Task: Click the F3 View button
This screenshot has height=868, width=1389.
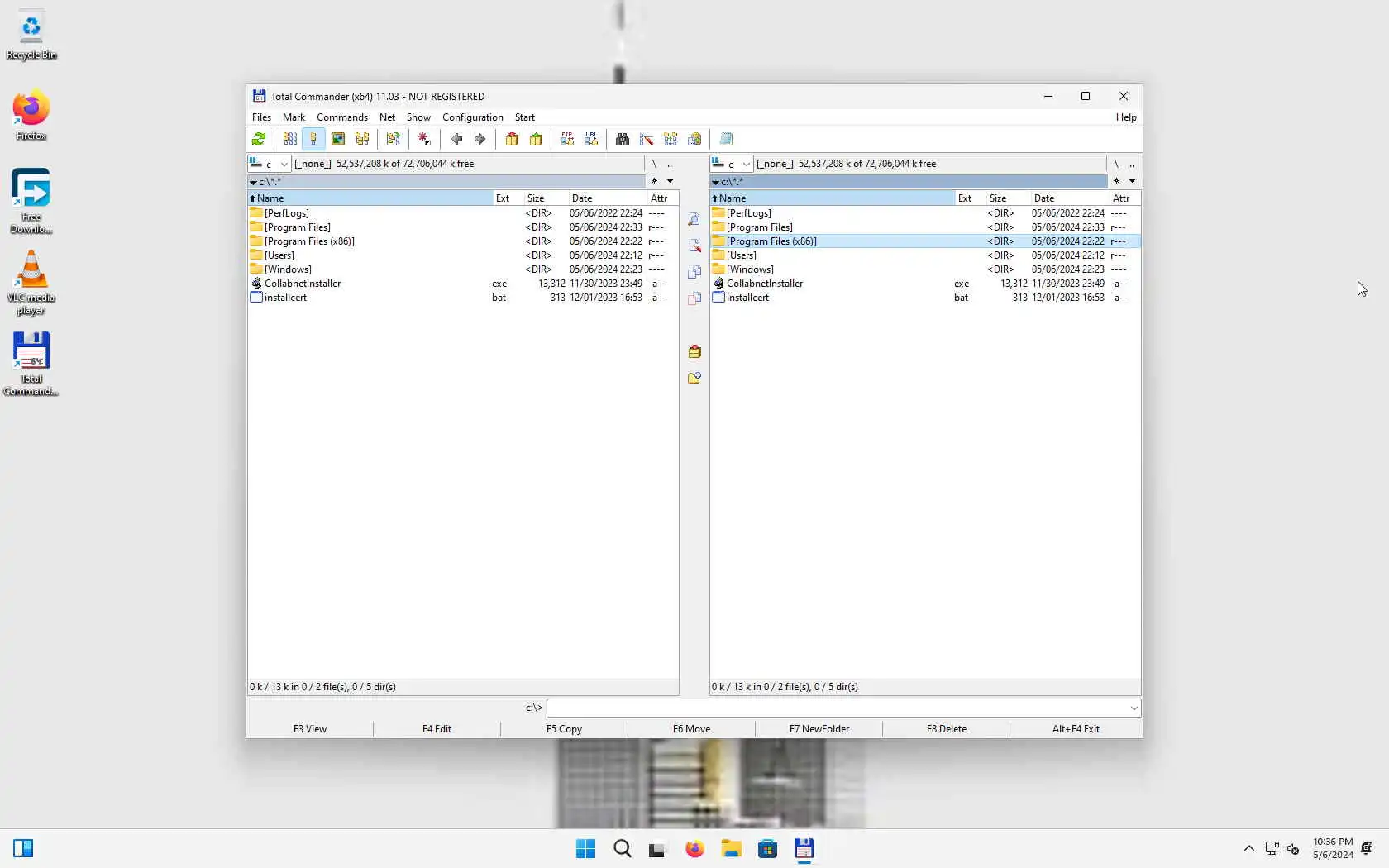Action: coord(310,729)
